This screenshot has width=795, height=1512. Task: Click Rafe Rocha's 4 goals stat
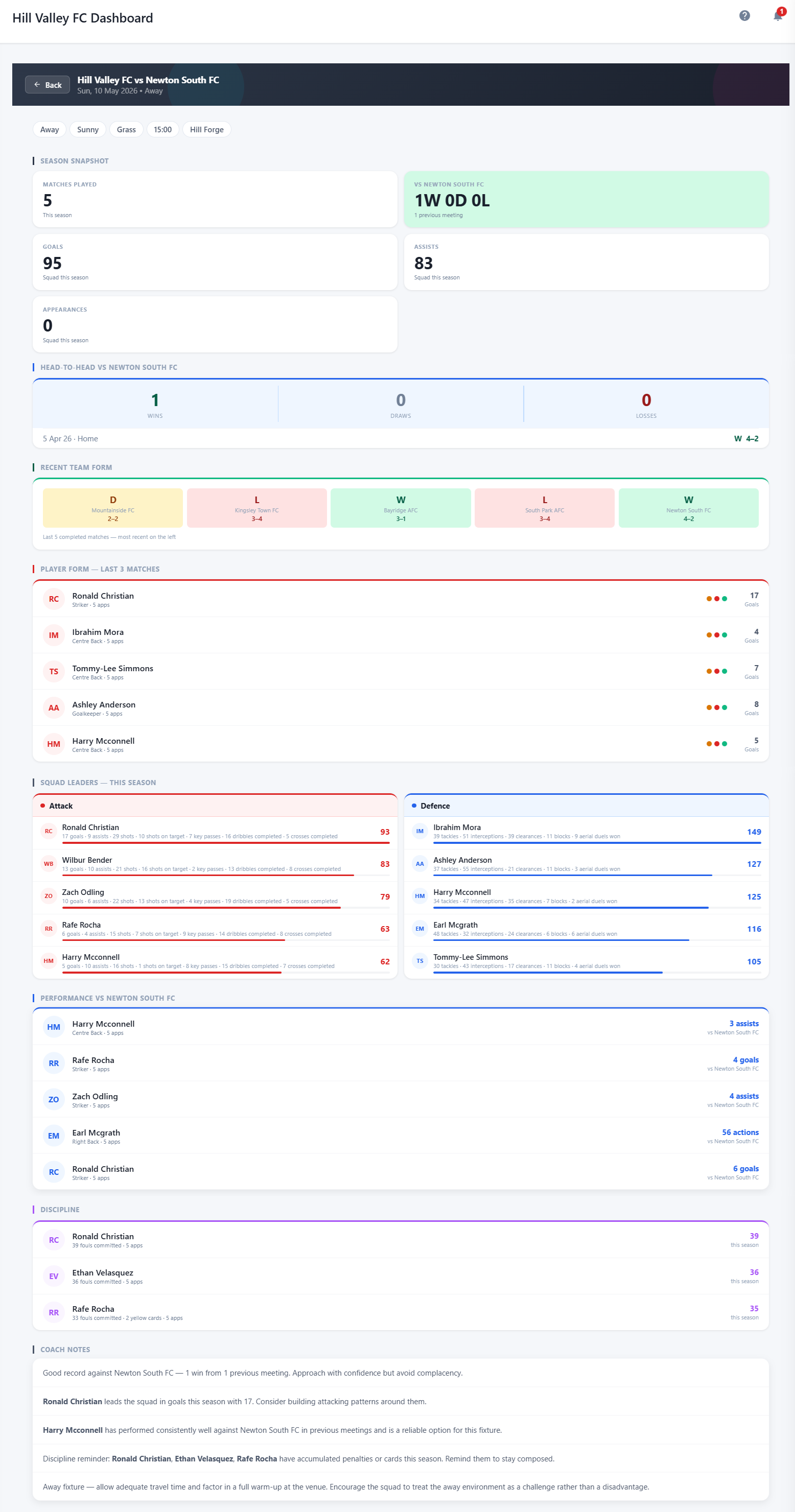pos(745,1060)
